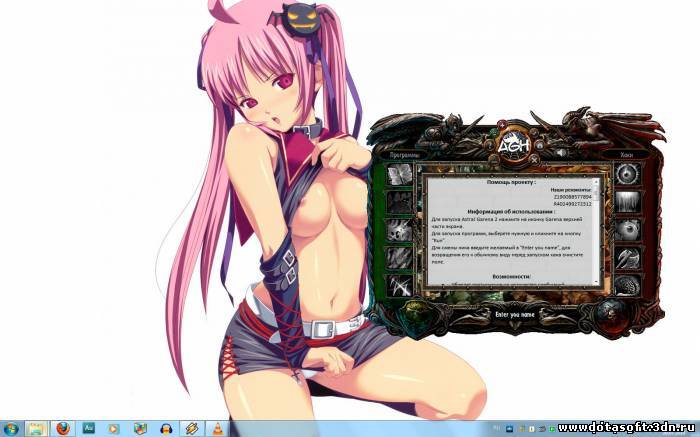The height and width of the screenshot is (437, 700).
Task: Click the Информация об использовании heading
Action: [511, 212]
